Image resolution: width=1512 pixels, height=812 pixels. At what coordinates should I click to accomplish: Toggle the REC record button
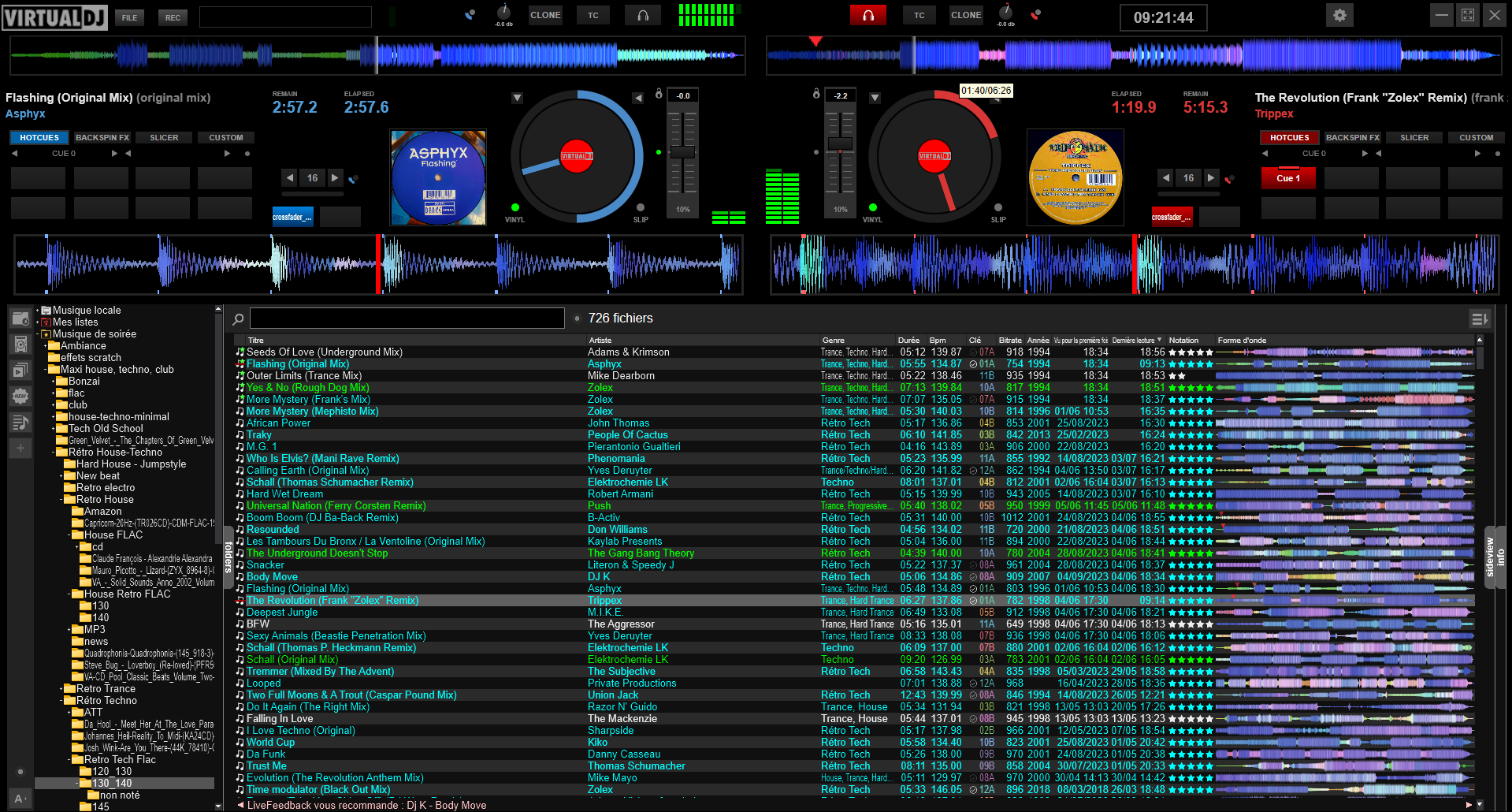coord(173,17)
